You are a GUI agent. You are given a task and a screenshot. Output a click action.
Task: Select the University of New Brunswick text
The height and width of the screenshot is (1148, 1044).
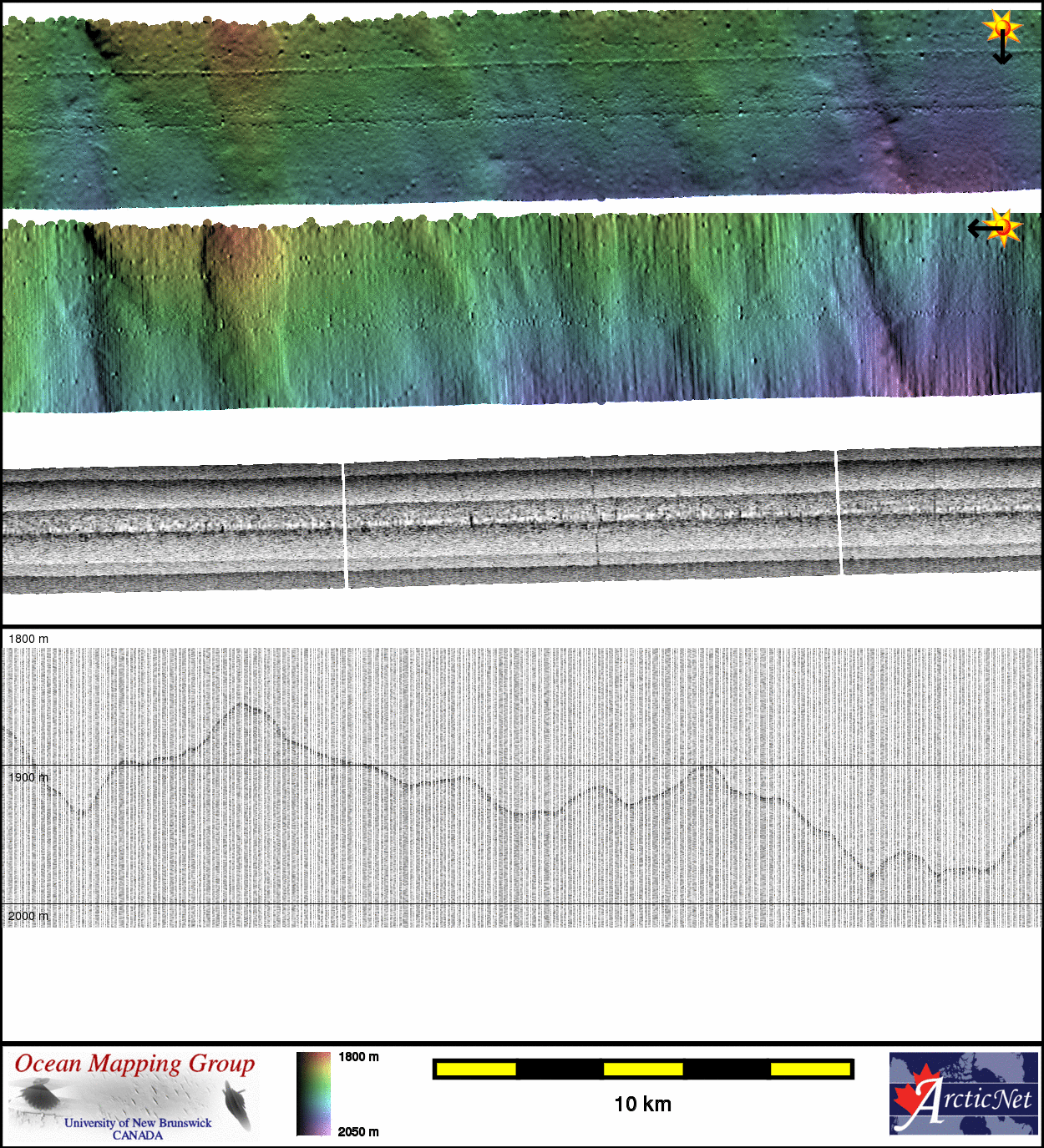pyautogui.click(x=138, y=1123)
